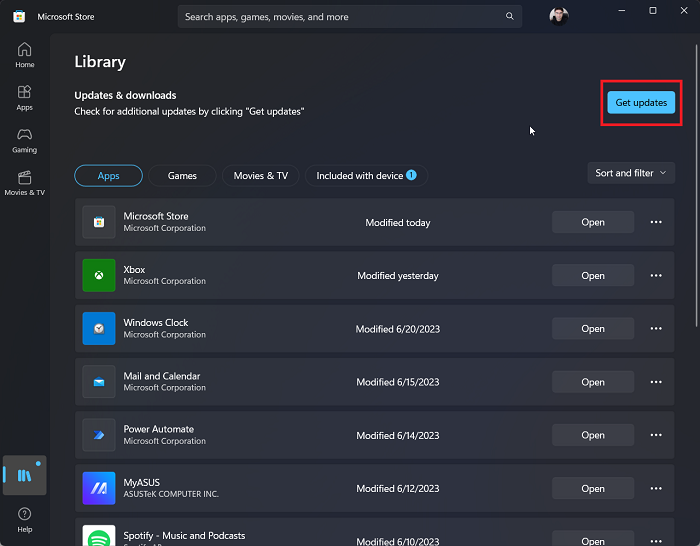The height and width of the screenshot is (546, 700).
Task: Minimize the Microsoft Store window
Action: coord(621,10)
